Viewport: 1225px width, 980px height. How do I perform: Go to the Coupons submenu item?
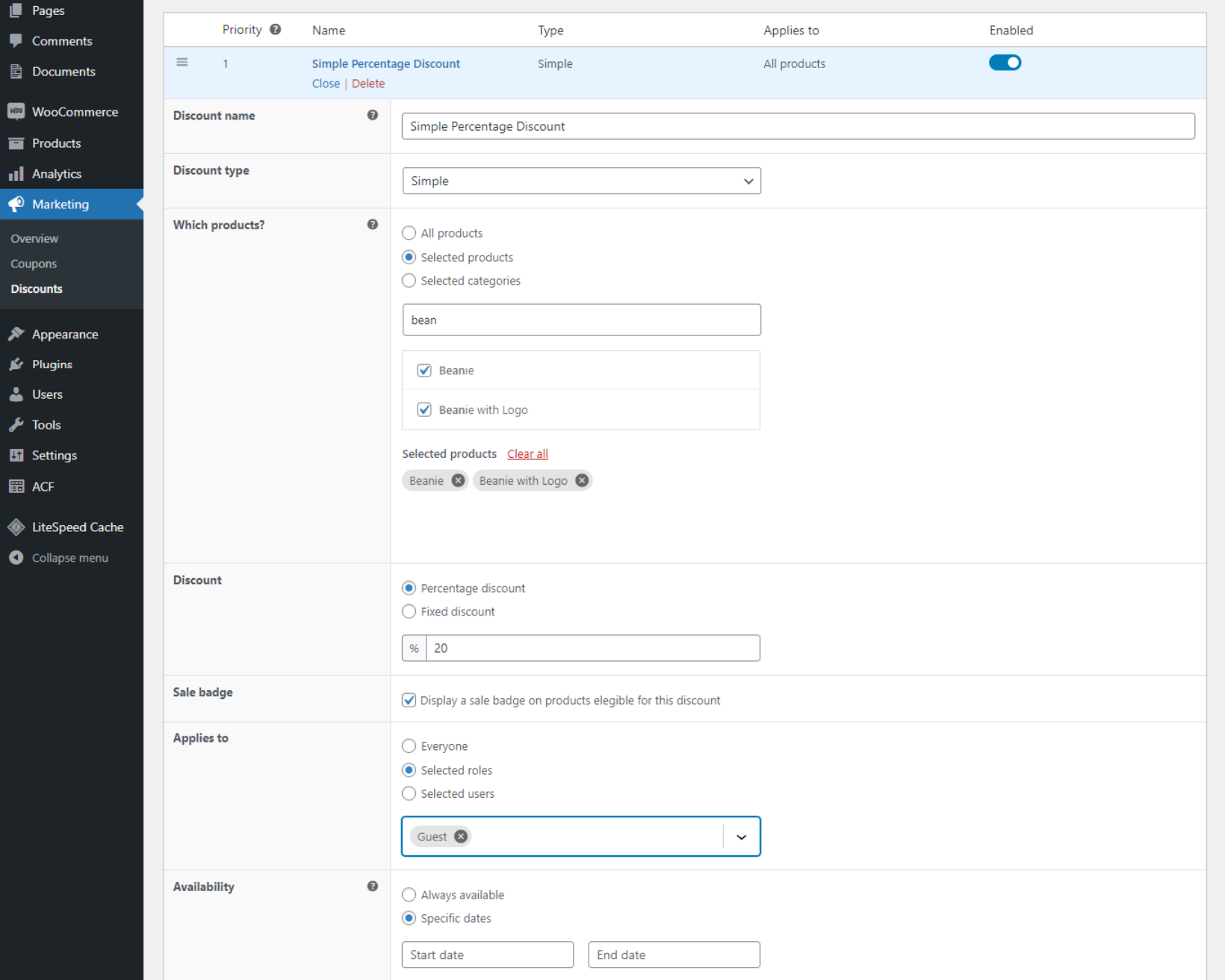coord(34,263)
